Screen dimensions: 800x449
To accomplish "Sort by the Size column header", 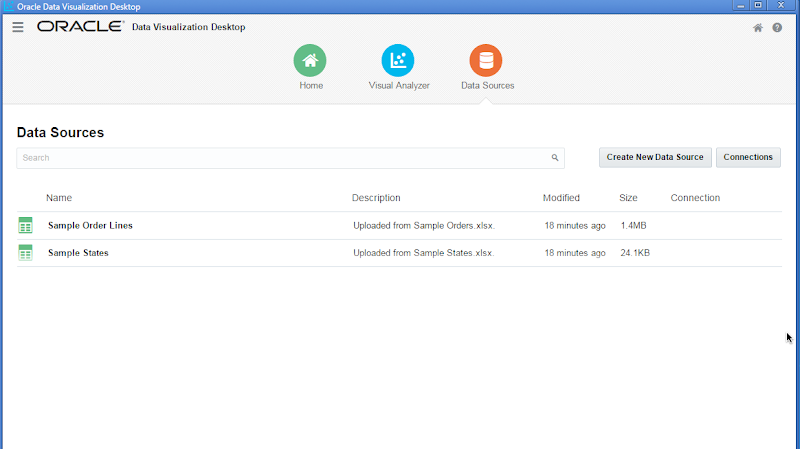I will (x=628, y=197).
